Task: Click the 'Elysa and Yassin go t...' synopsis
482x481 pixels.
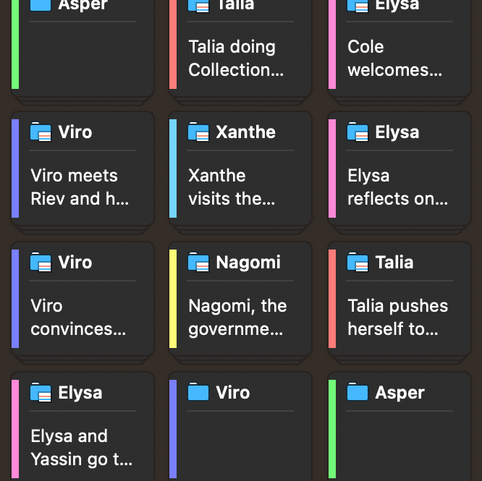Action: click(x=81, y=448)
